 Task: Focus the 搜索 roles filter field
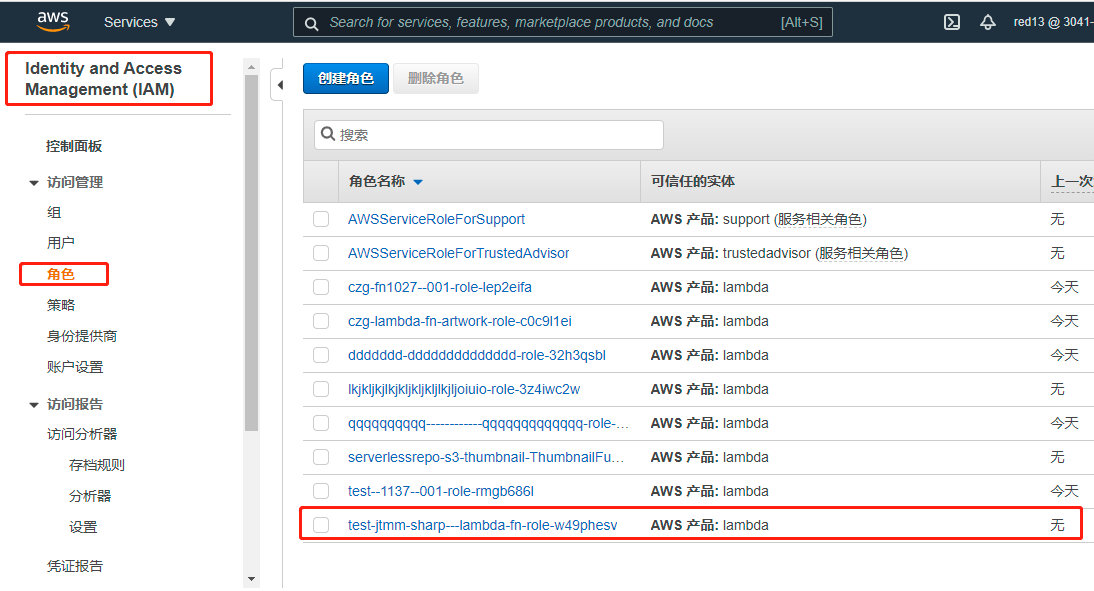[x=488, y=135]
